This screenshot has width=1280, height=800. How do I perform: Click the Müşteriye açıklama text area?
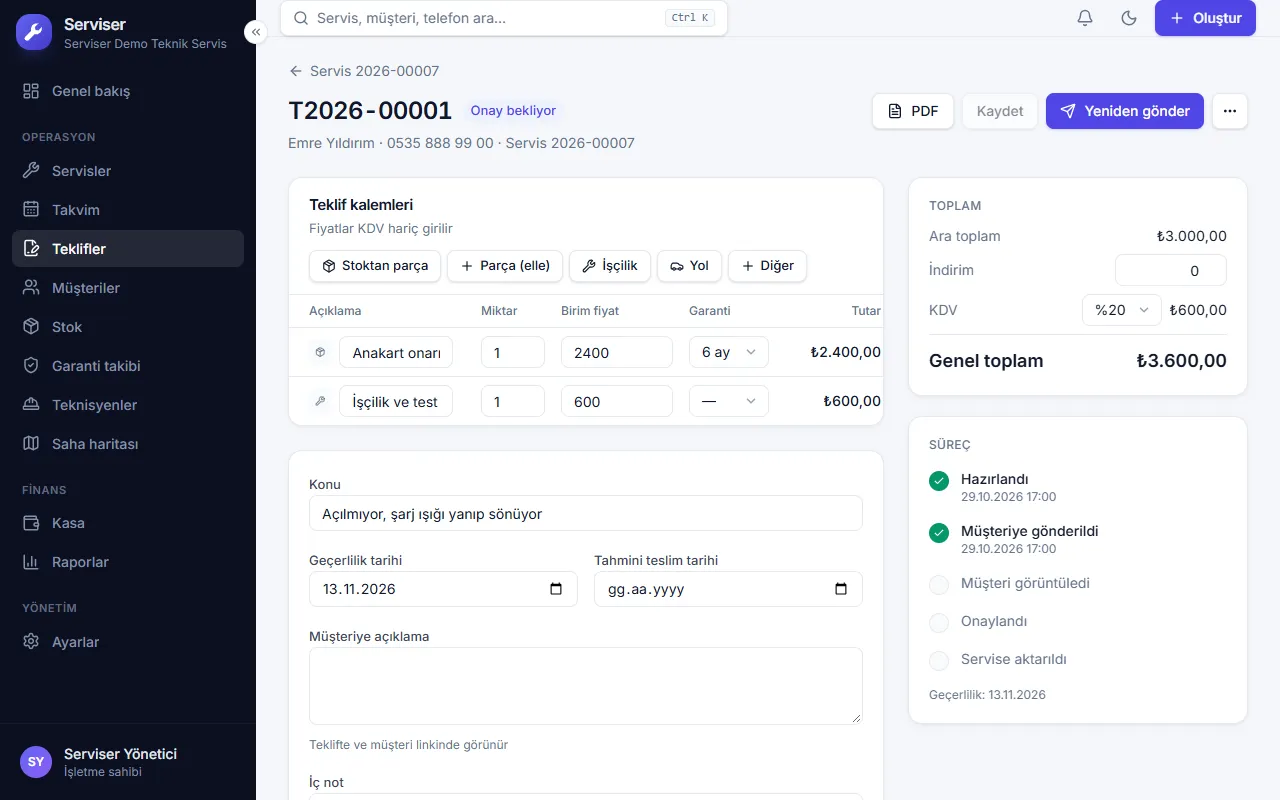pos(586,686)
